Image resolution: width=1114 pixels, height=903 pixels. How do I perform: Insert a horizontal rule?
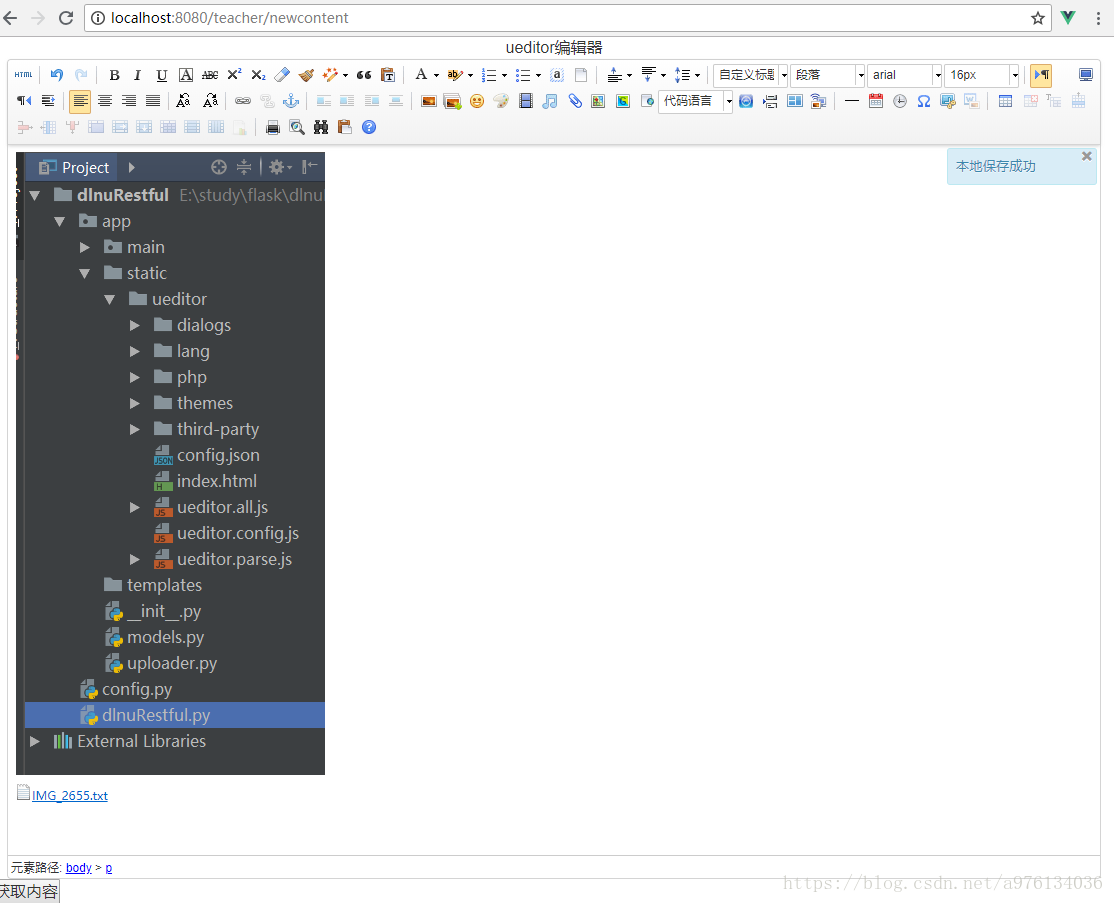click(x=852, y=101)
